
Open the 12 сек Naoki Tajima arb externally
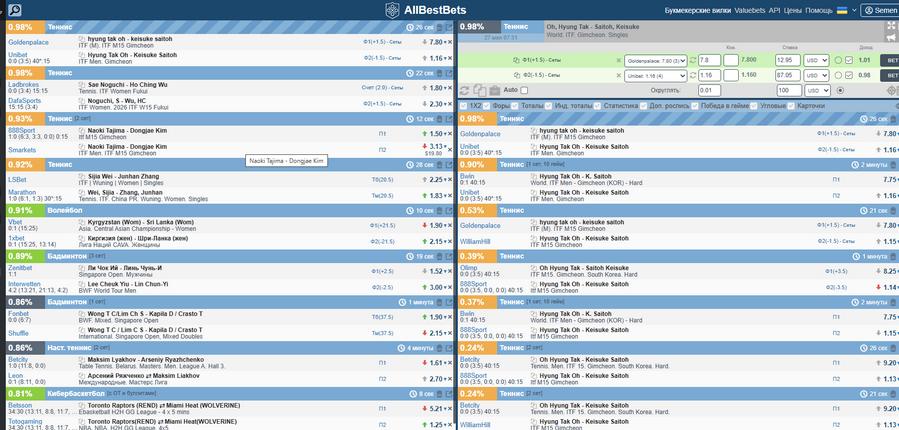click(x=449, y=119)
